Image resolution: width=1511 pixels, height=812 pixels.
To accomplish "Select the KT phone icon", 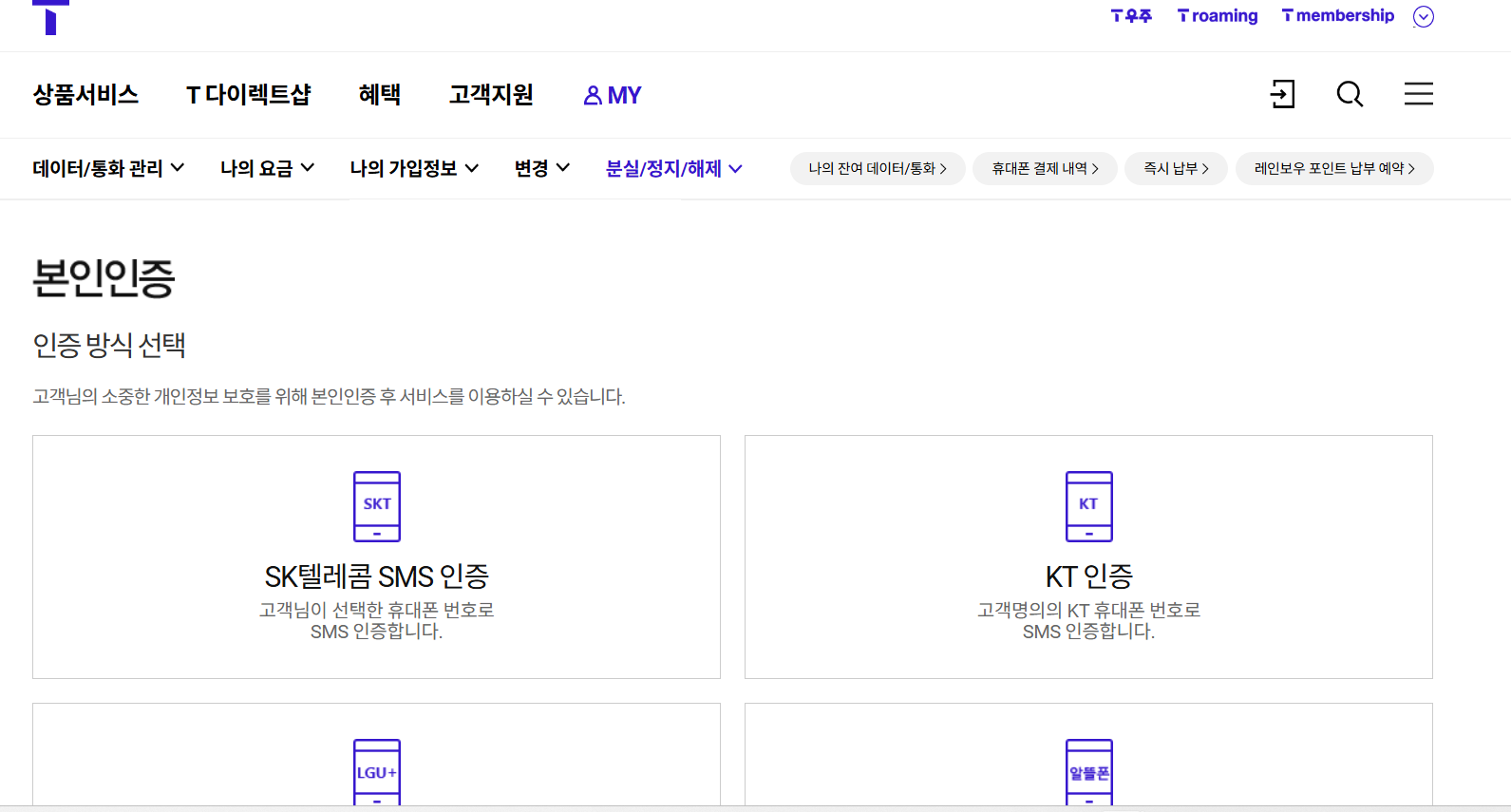I will 1089,506.
